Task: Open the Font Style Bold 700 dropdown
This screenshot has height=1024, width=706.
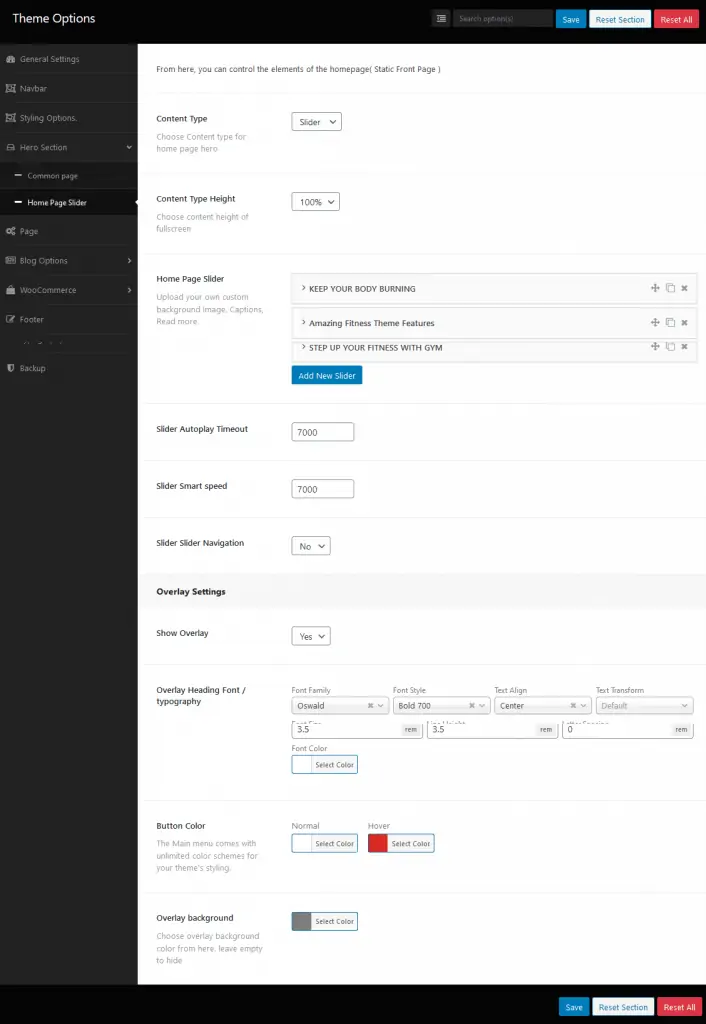Action: pyautogui.click(x=441, y=706)
